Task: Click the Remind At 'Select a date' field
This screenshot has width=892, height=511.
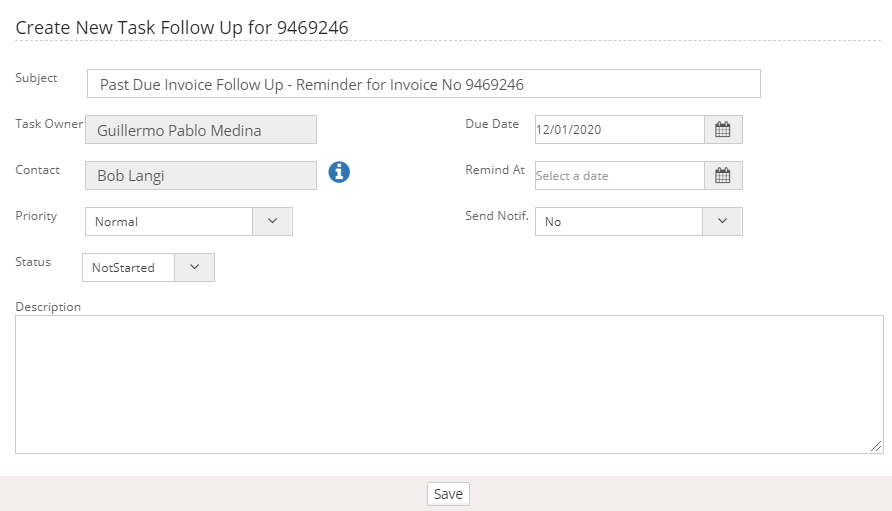Action: tap(619, 175)
